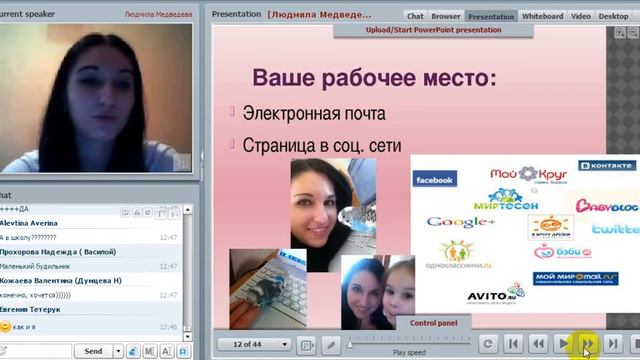Viewport: 640px width, 360px height.
Task: Click the speaker webcam video
Action: click(96, 98)
